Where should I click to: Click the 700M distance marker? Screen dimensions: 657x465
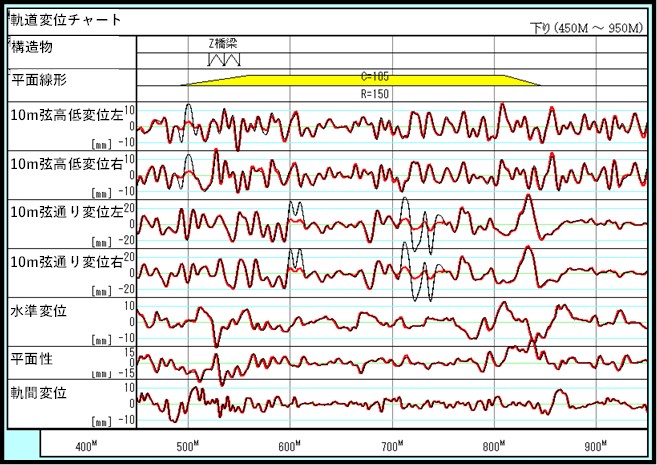392,445
